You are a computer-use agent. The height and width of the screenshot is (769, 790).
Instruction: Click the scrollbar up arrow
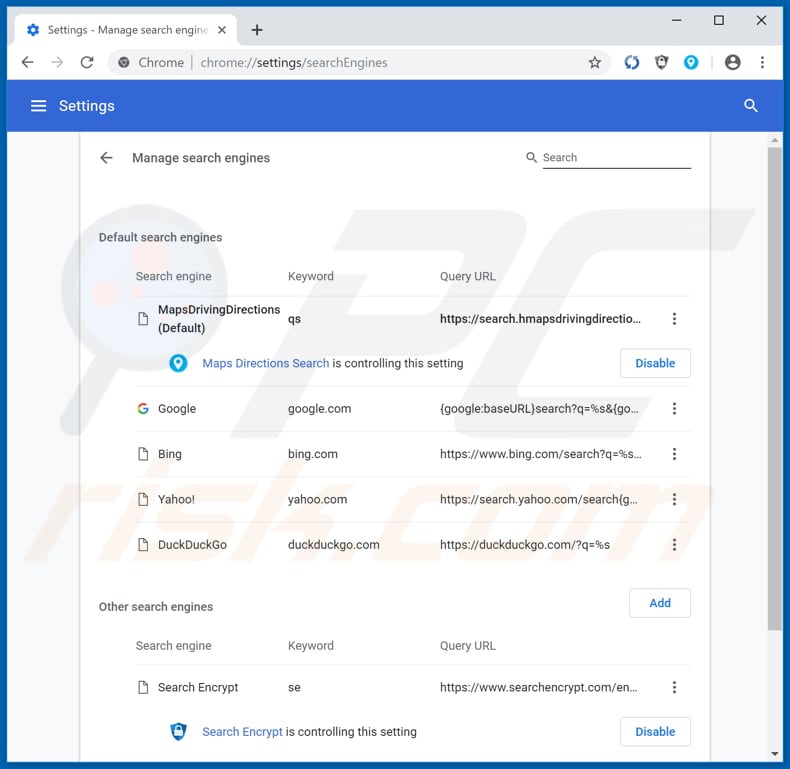(x=774, y=140)
